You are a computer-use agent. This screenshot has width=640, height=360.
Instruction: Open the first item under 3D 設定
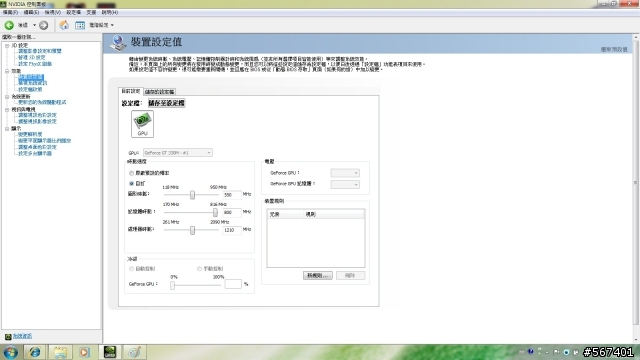tap(40, 51)
